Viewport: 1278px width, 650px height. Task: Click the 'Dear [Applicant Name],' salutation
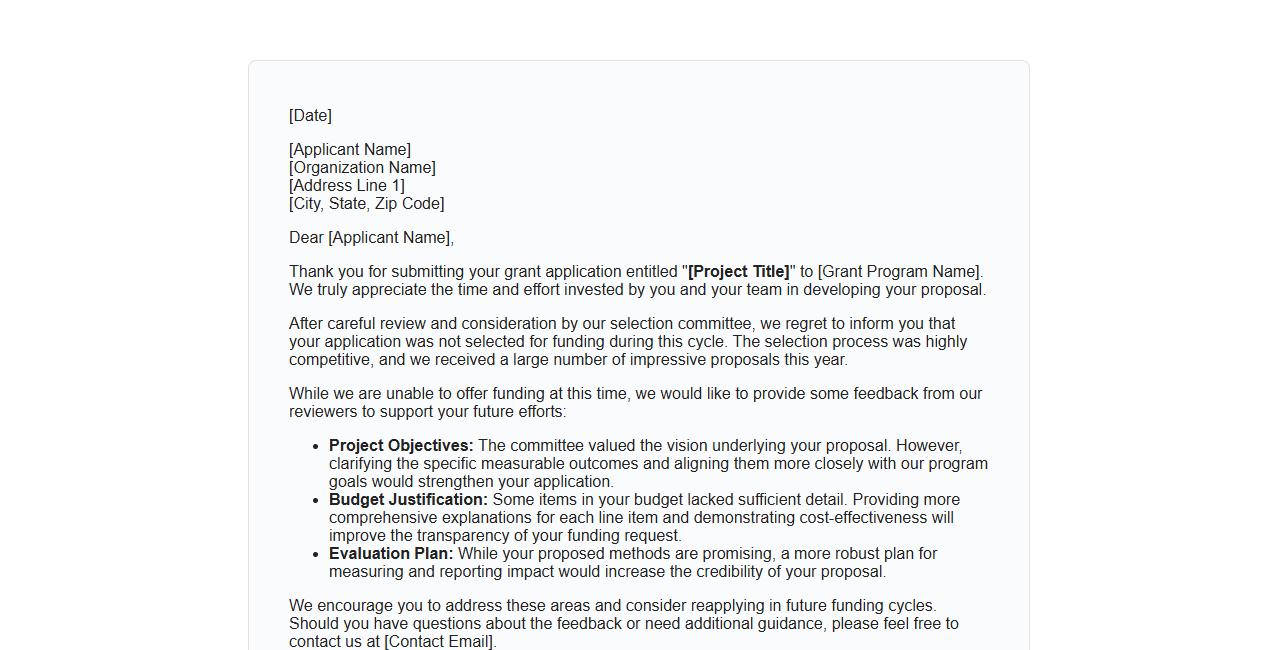coord(371,238)
